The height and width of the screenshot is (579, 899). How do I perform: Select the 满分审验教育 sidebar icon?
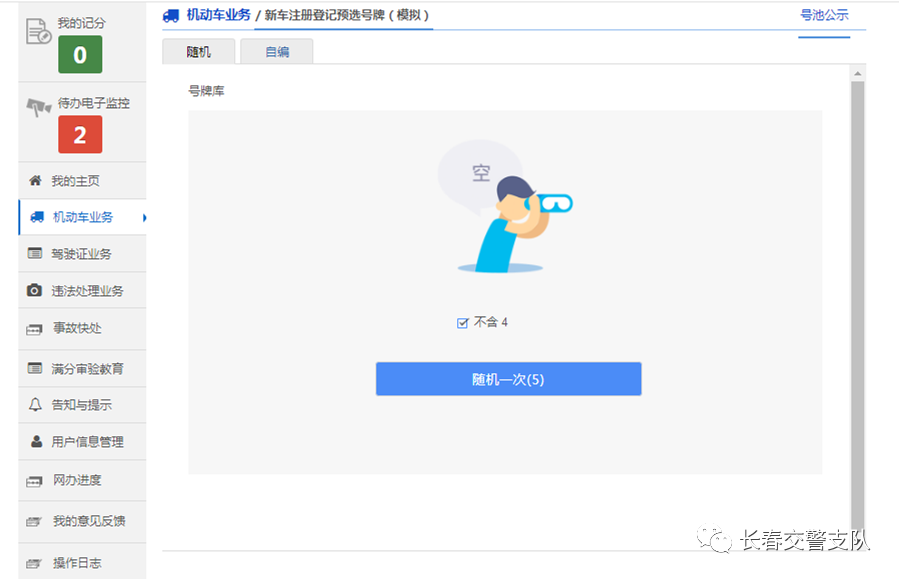pyautogui.click(x=36, y=367)
